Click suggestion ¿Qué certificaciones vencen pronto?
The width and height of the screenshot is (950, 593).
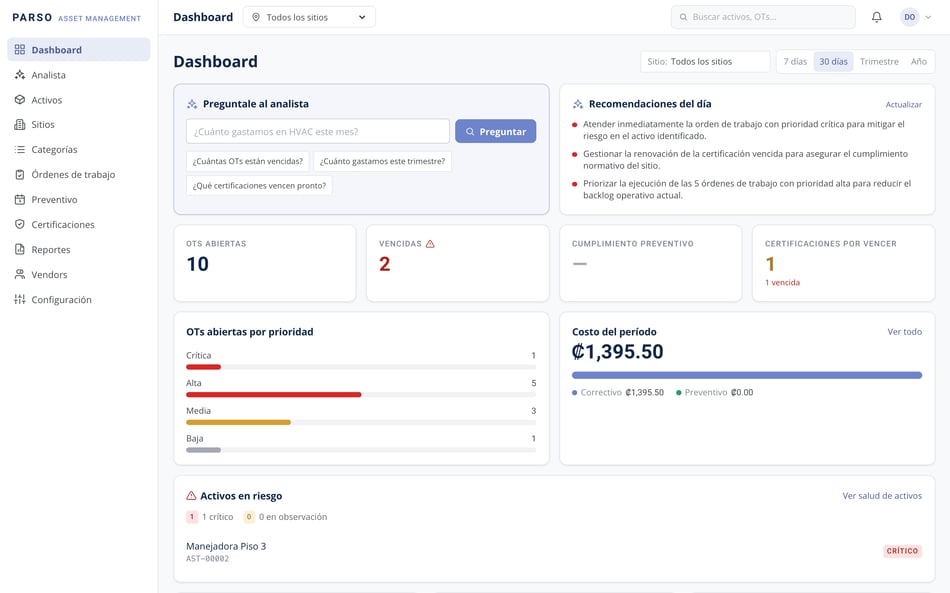(x=259, y=185)
